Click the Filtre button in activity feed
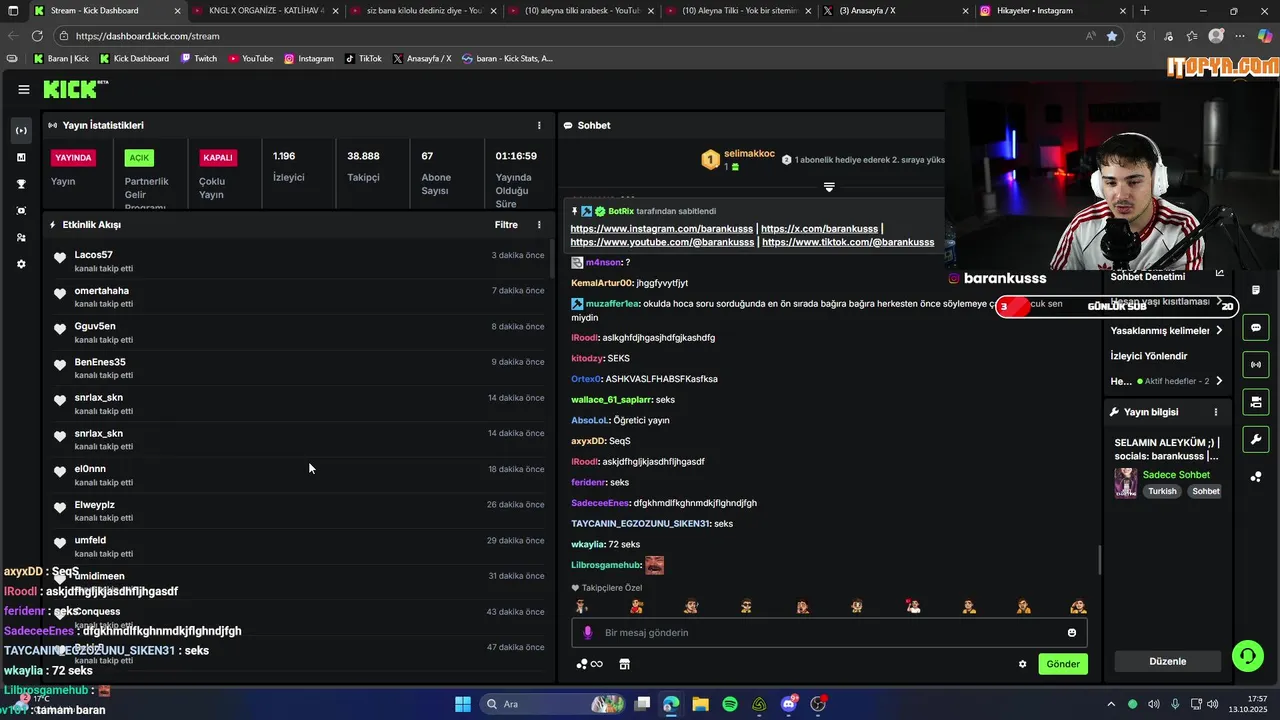1280x720 pixels. (x=506, y=225)
